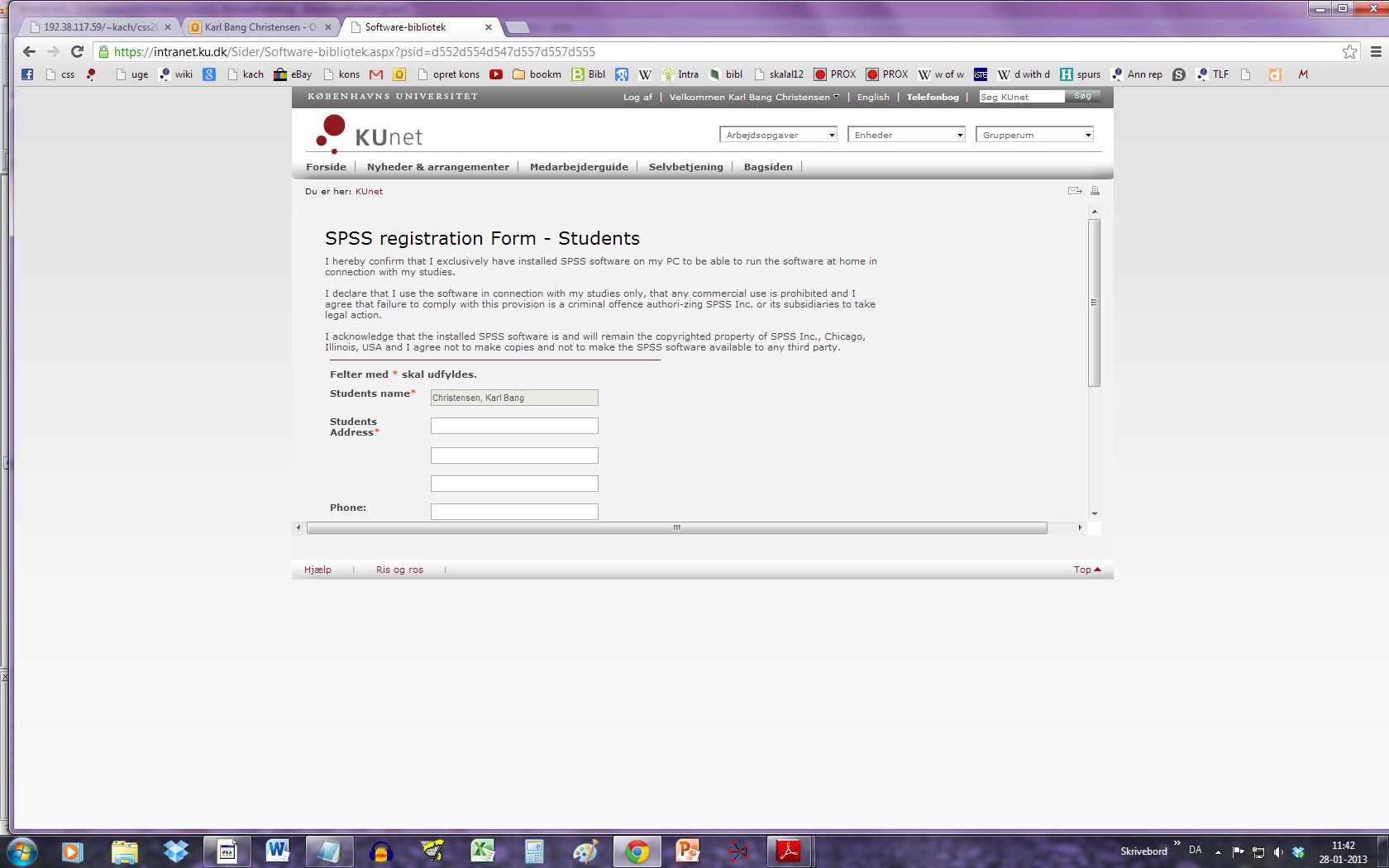The height and width of the screenshot is (868, 1389).
Task: Click the Phone input field
Action: 514,512
